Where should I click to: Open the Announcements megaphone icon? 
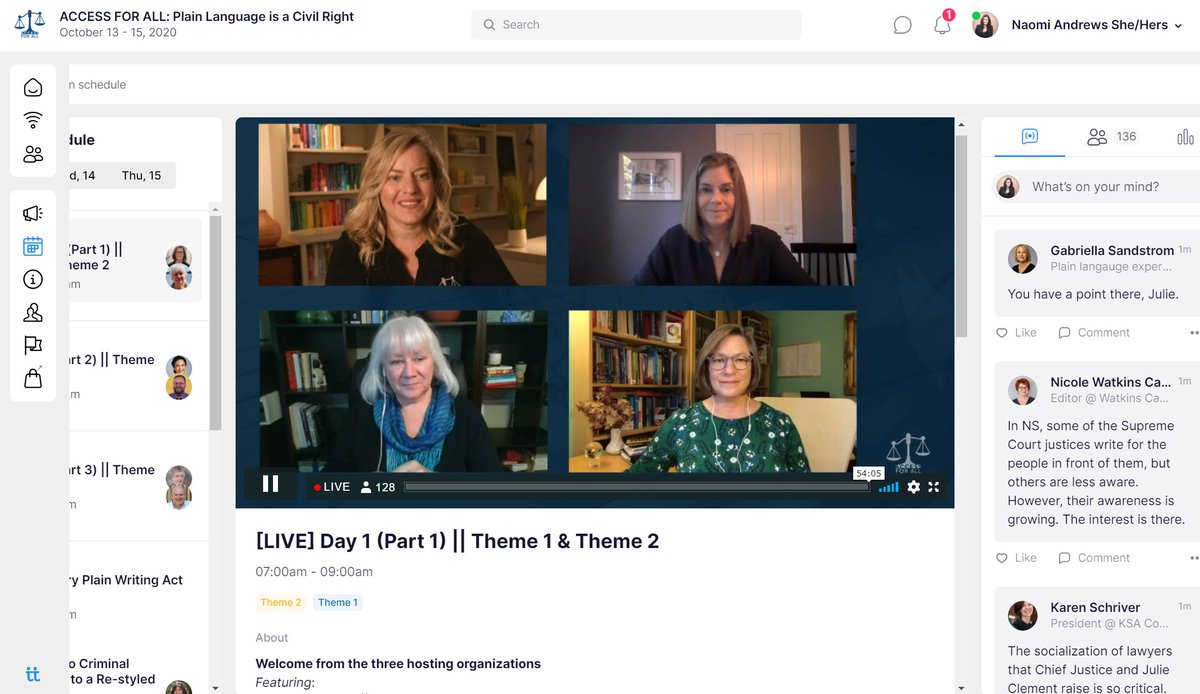pos(33,213)
